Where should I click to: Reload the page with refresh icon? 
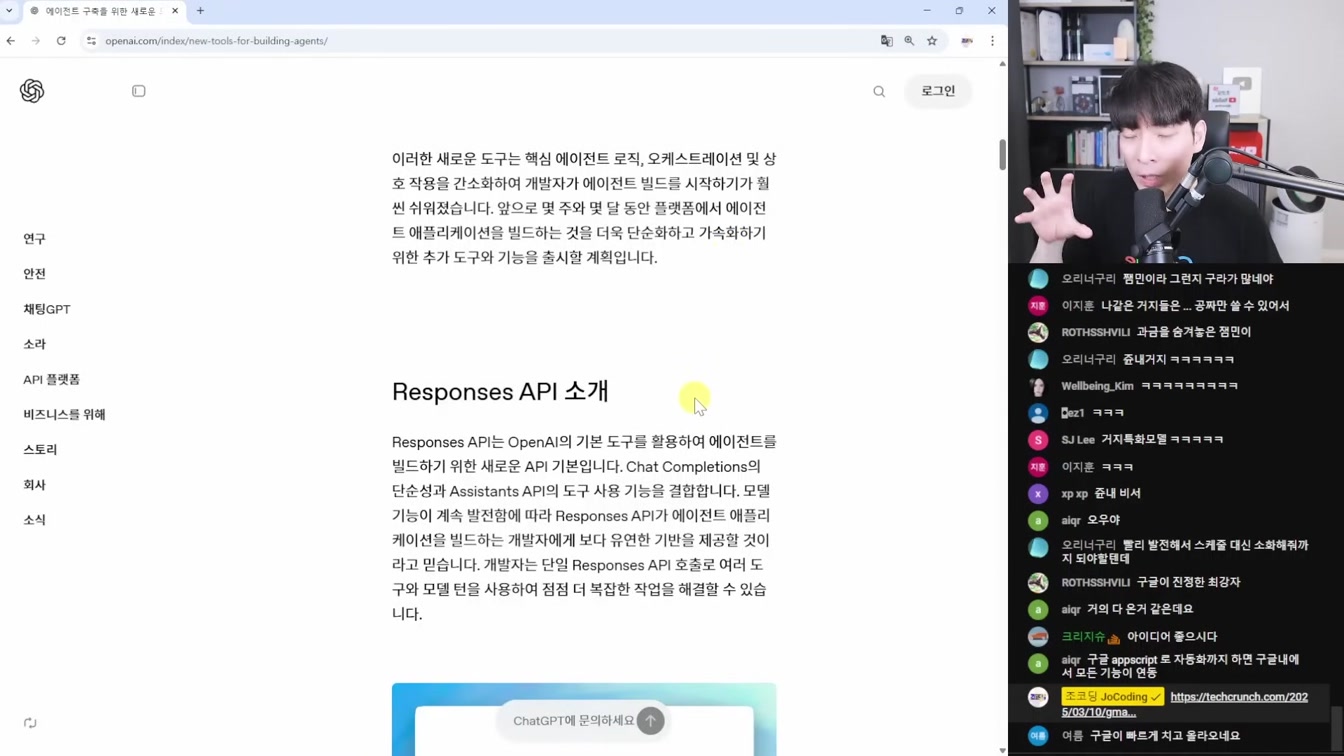tap(61, 41)
